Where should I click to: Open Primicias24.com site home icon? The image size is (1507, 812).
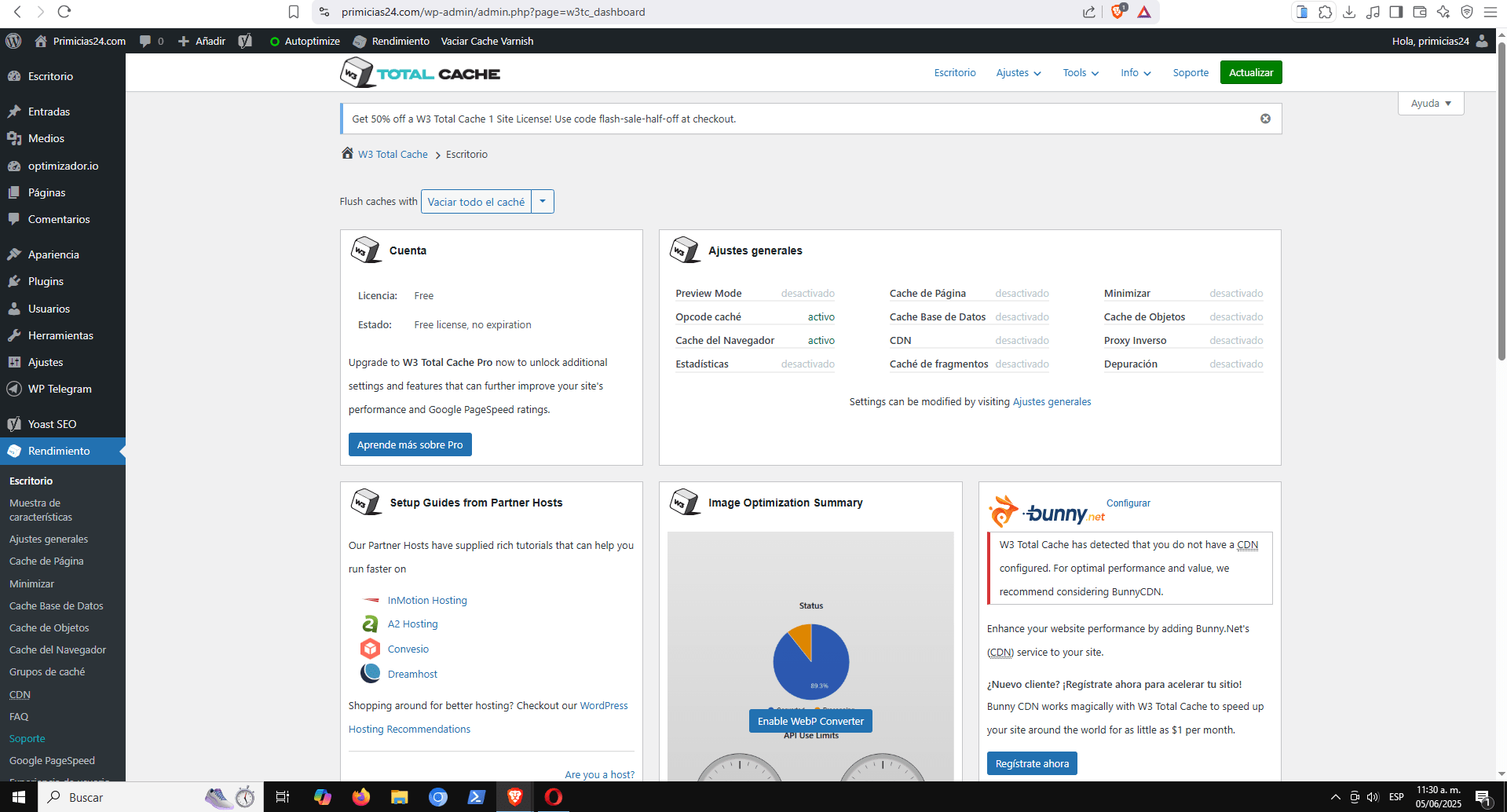click(x=41, y=41)
